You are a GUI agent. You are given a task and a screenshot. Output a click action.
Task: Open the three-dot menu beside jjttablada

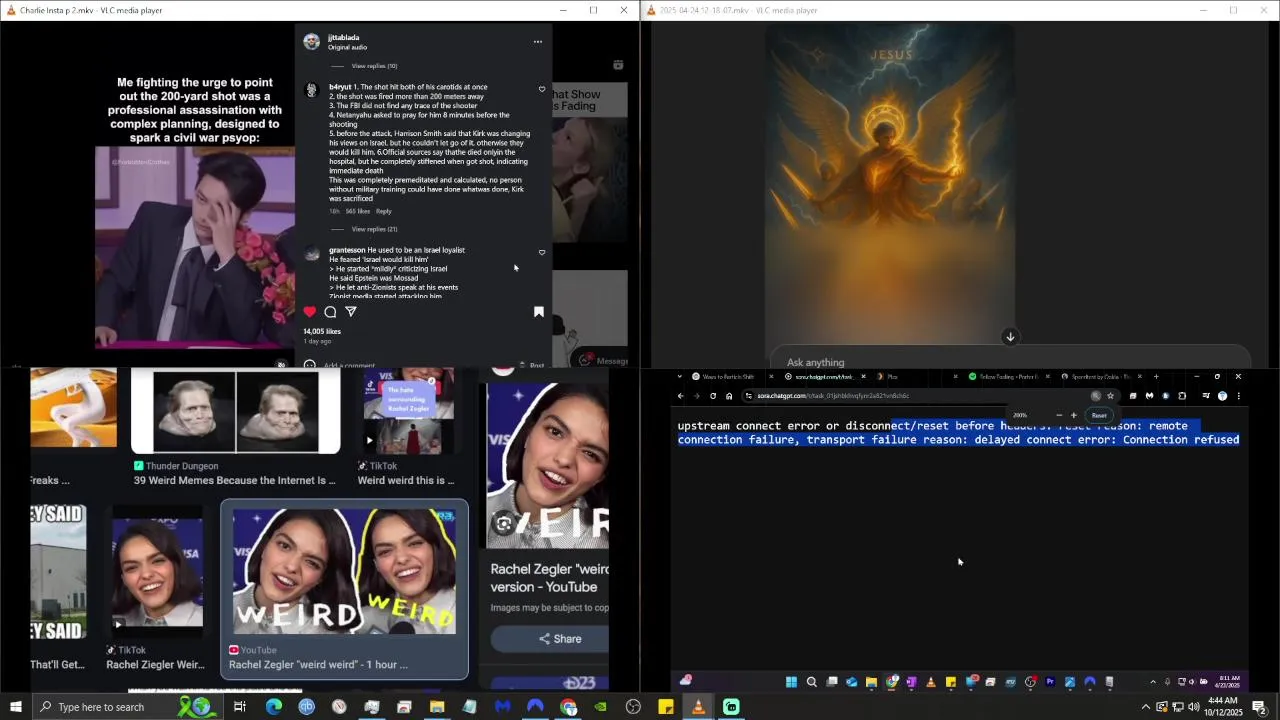(538, 42)
